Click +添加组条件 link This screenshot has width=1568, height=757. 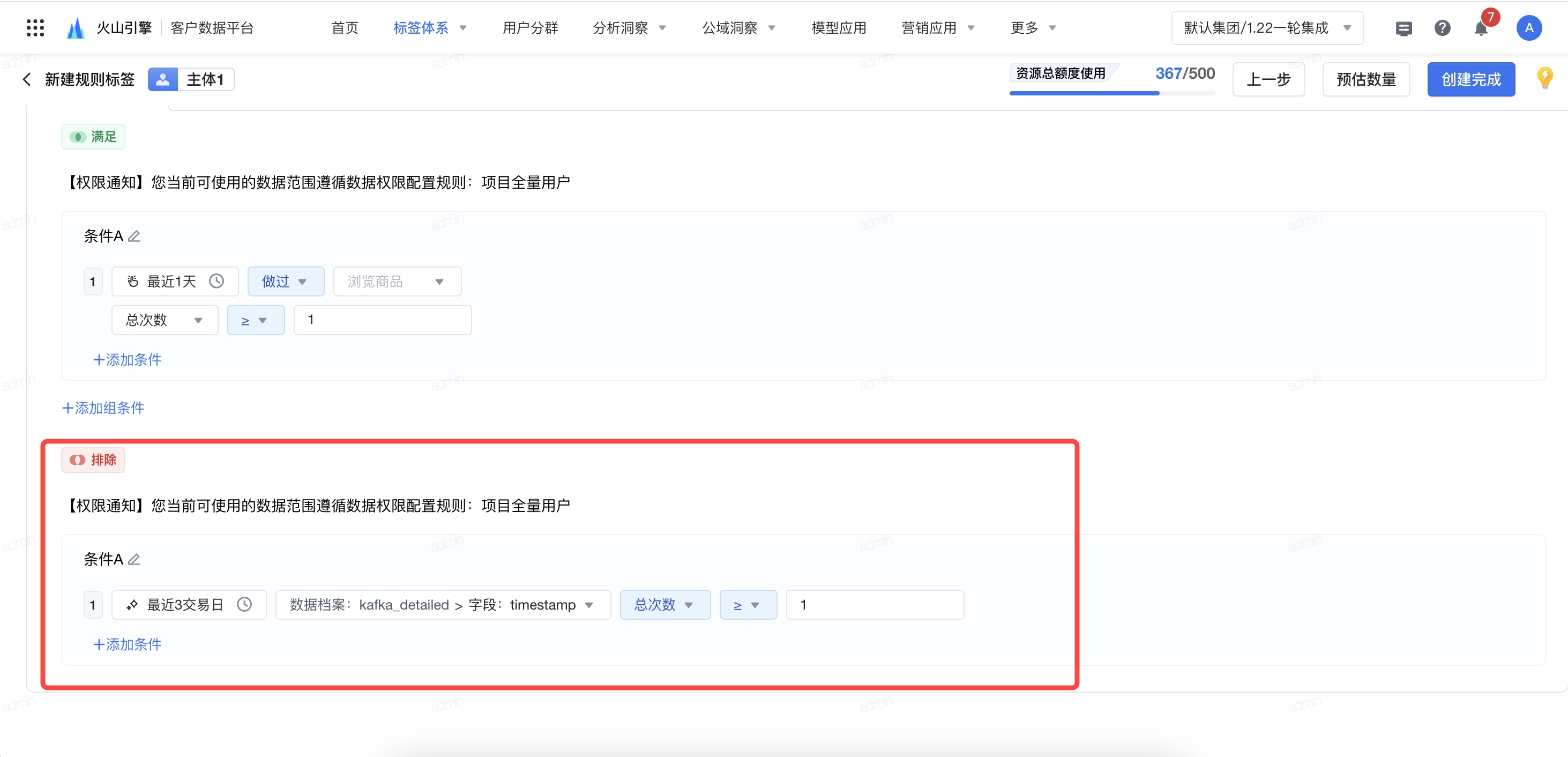tap(103, 407)
